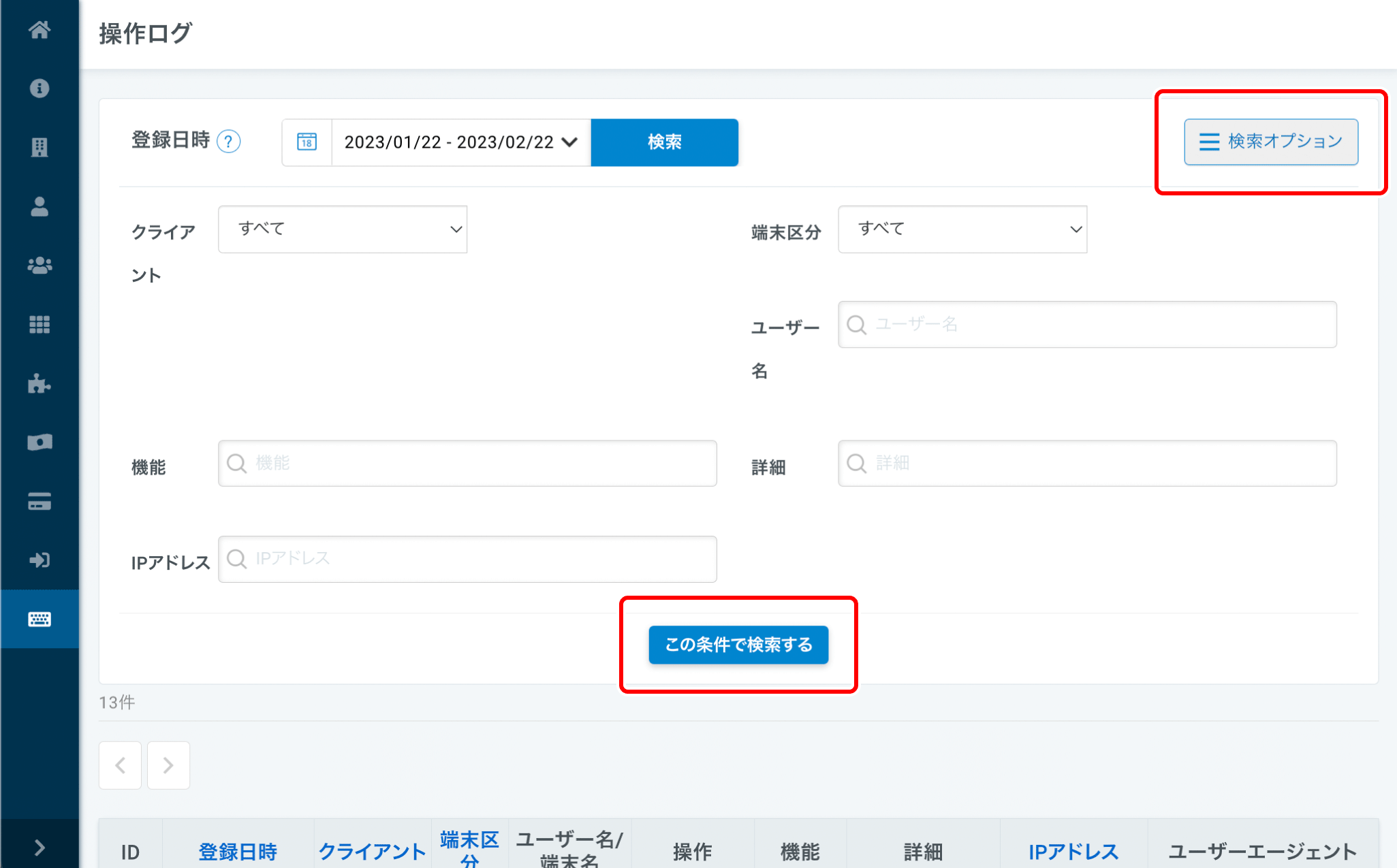Click the home icon in sidebar
The image size is (1397, 868).
pyautogui.click(x=40, y=30)
